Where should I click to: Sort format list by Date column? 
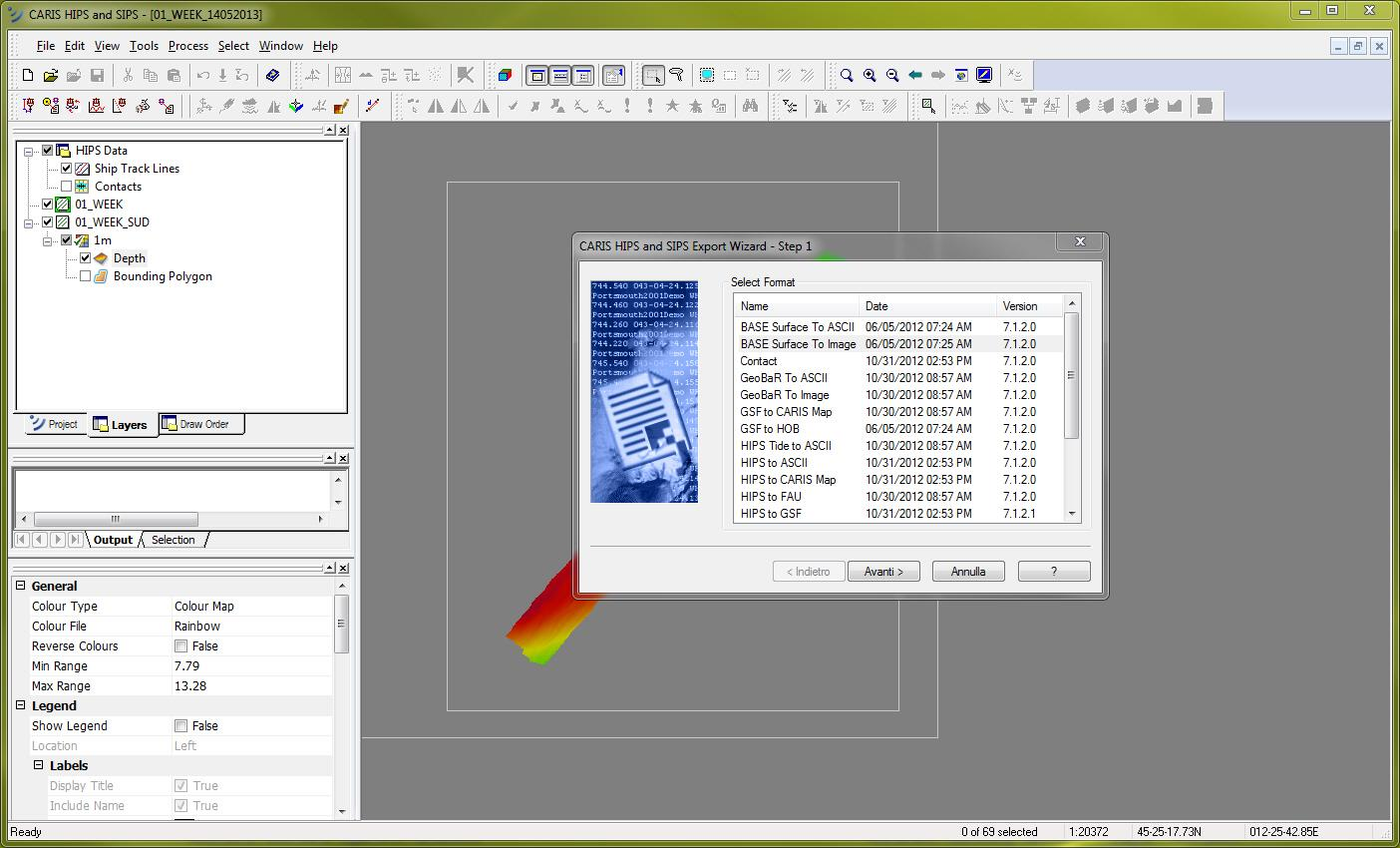(x=928, y=306)
